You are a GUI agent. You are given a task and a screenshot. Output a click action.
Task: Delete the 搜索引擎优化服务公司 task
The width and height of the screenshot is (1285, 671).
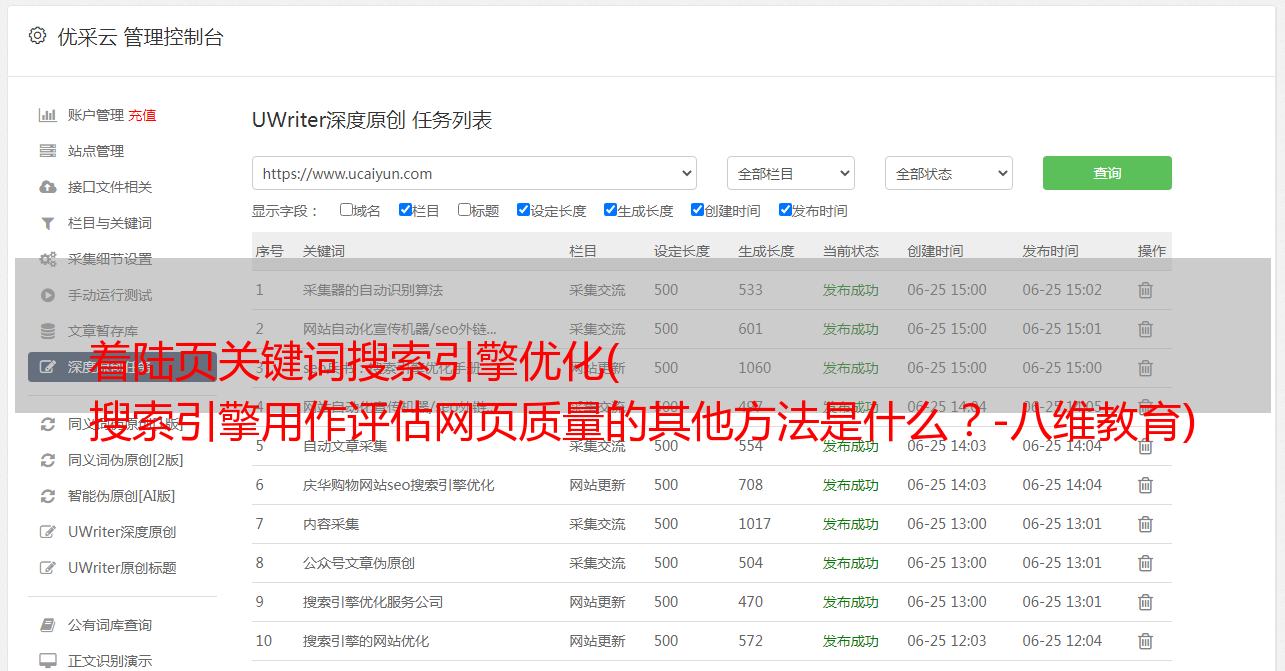(x=1145, y=602)
